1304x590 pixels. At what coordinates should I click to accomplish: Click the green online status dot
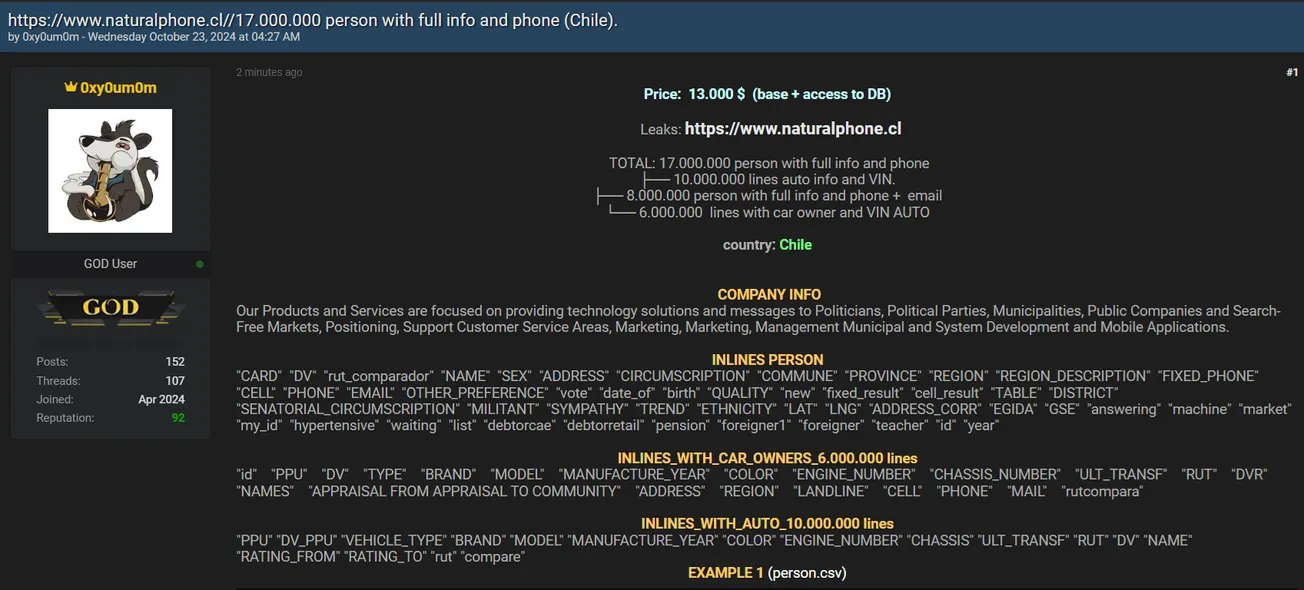[200, 264]
